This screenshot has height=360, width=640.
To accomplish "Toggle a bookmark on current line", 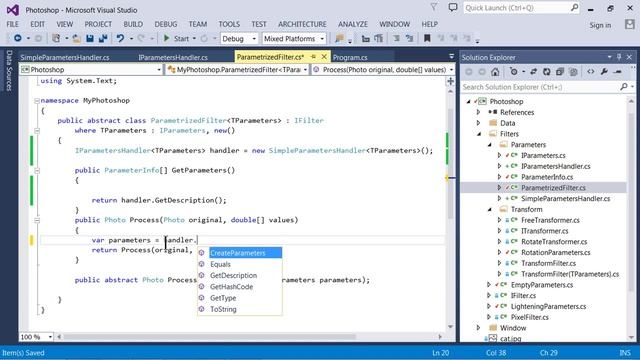I will click(x=427, y=38).
